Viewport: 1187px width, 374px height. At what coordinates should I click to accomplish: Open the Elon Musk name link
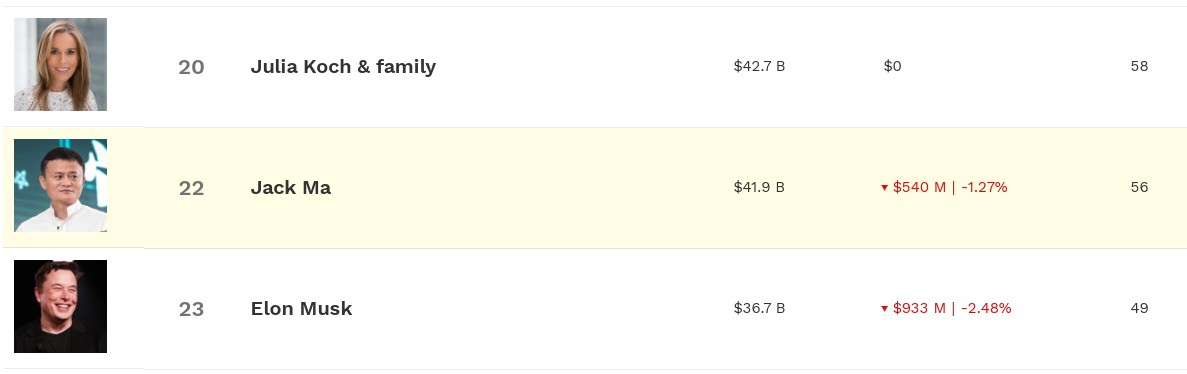pyautogui.click(x=301, y=309)
